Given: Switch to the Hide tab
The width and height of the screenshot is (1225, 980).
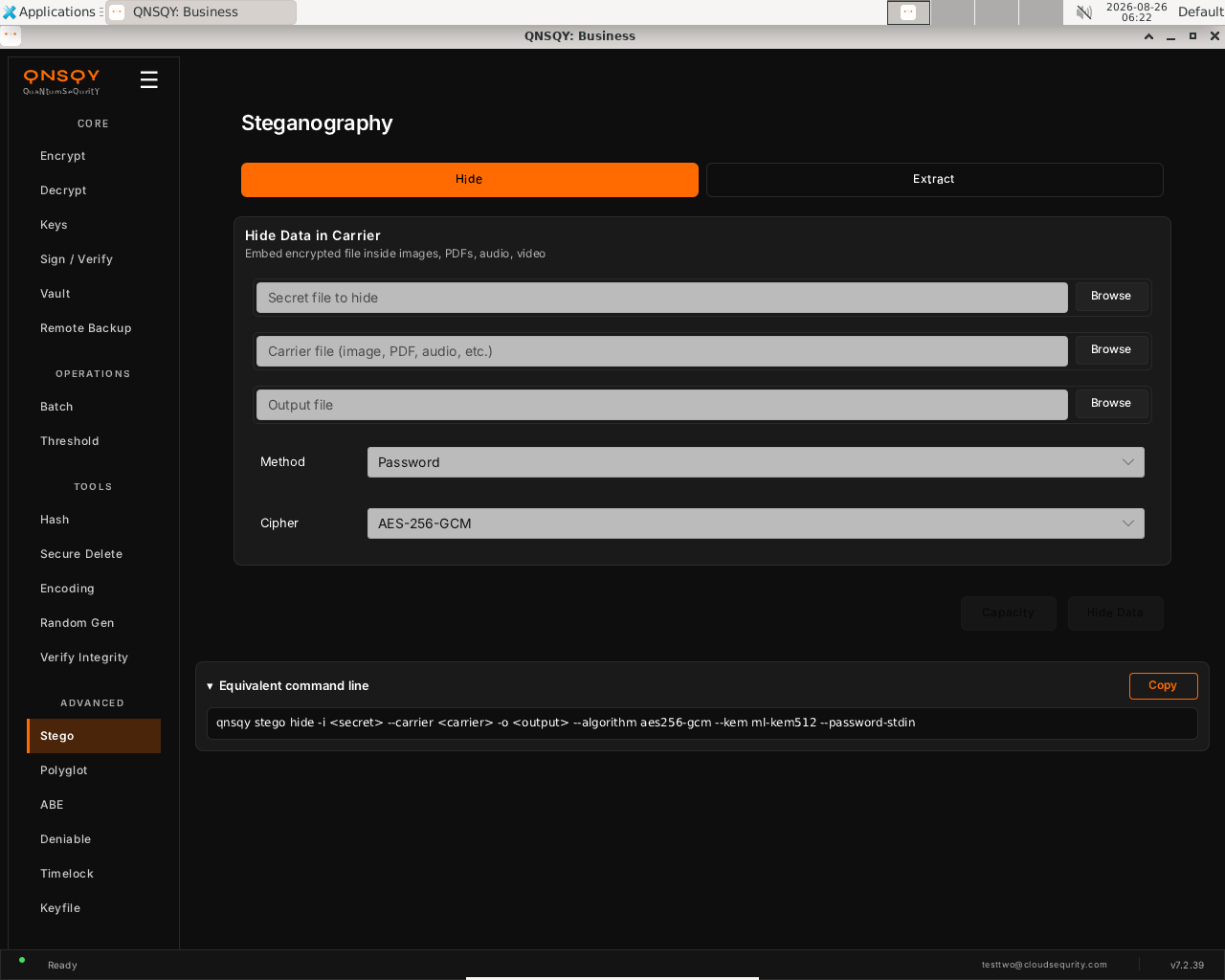Looking at the screenshot, I should (470, 180).
